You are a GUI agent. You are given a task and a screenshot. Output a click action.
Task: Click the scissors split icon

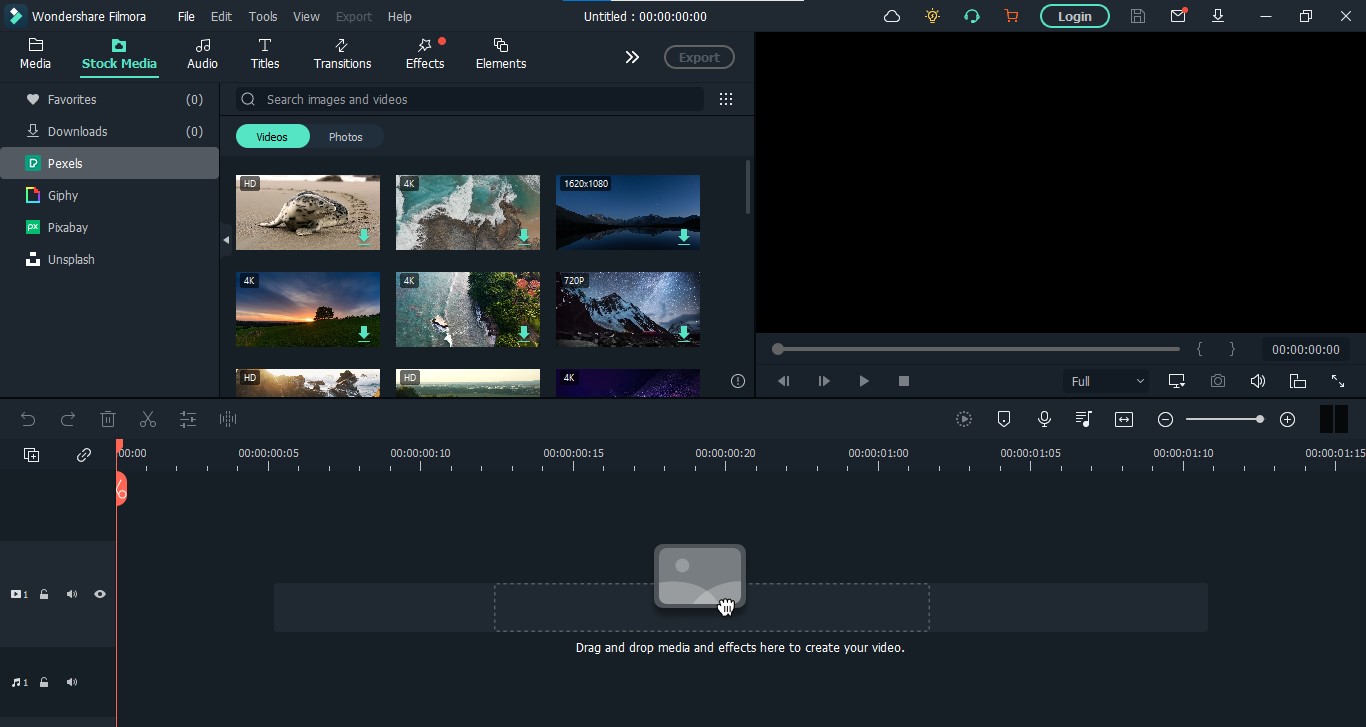(148, 420)
